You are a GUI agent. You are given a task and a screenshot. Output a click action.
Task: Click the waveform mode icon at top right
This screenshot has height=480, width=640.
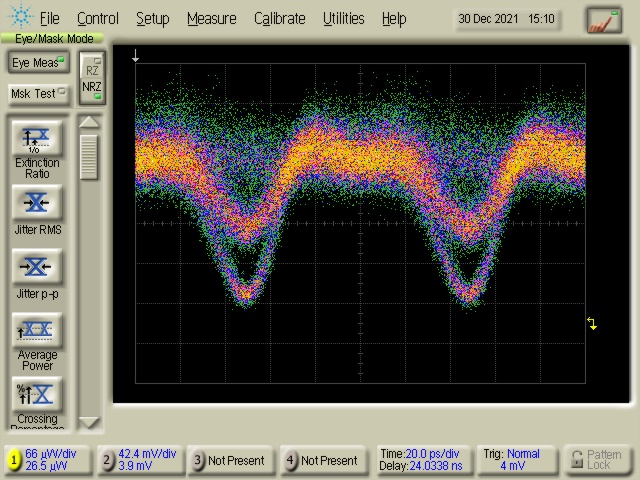coord(603,19)
